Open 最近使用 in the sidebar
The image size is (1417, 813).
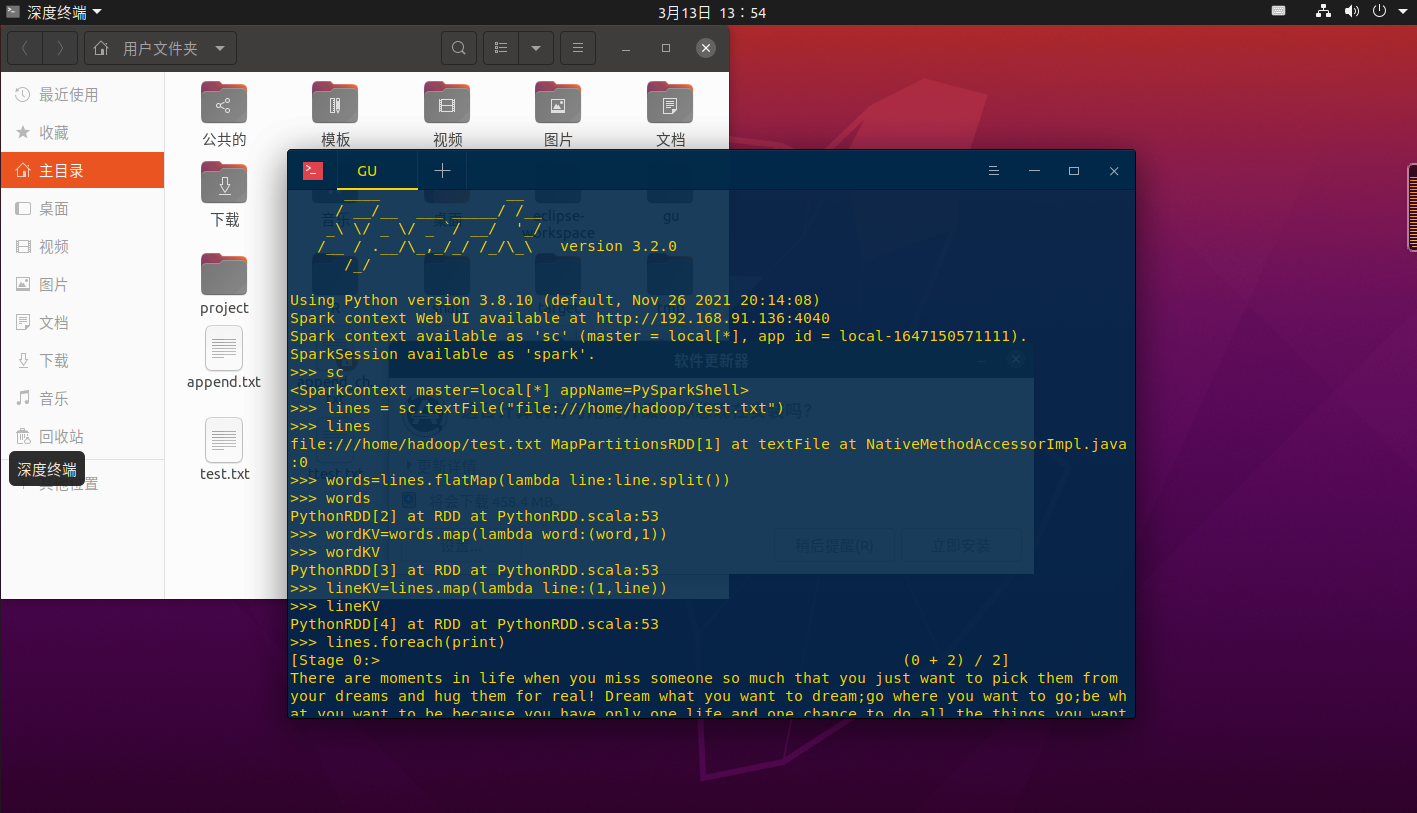pyautogui.click(x=82, y=95)
